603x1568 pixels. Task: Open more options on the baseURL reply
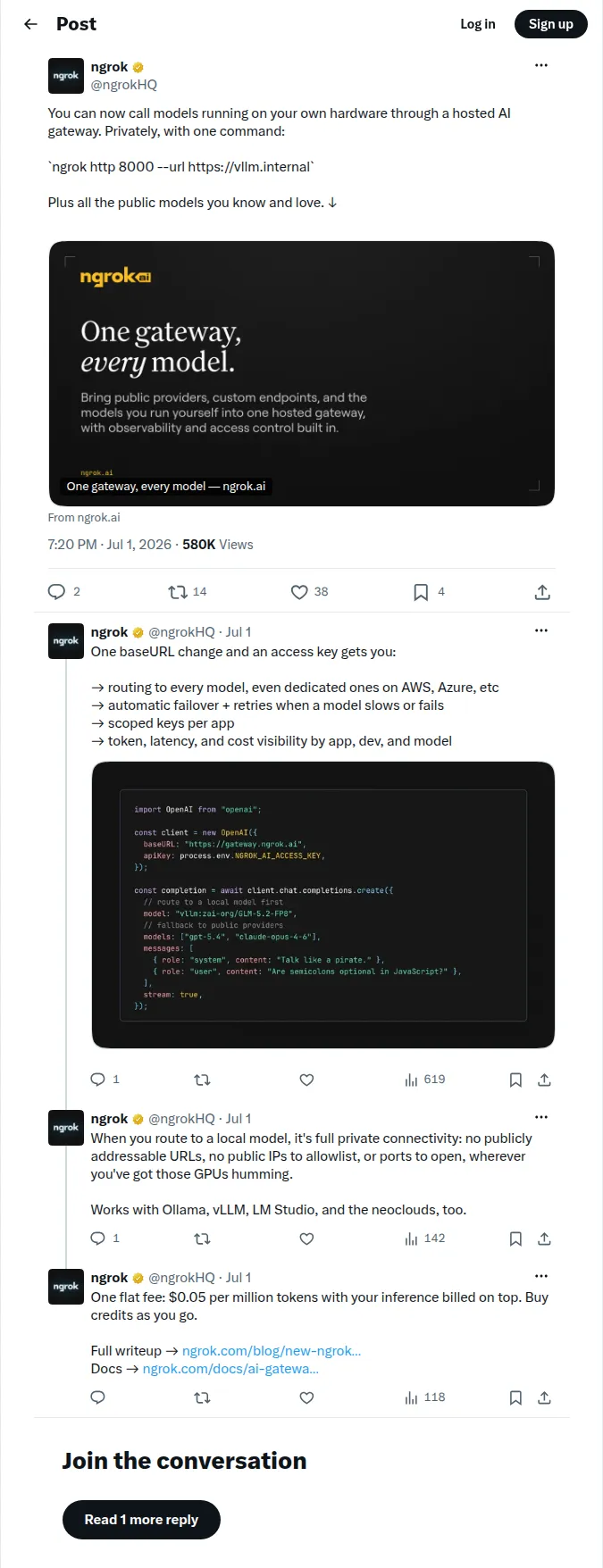click(x=541, y=630)
